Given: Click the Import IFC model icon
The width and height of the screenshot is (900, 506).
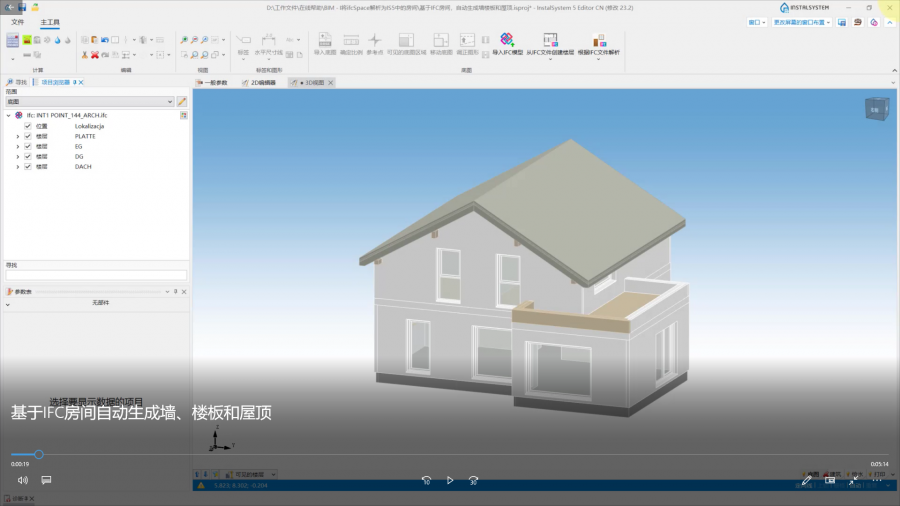Looking at the screenshot, I should click(506, 43).
